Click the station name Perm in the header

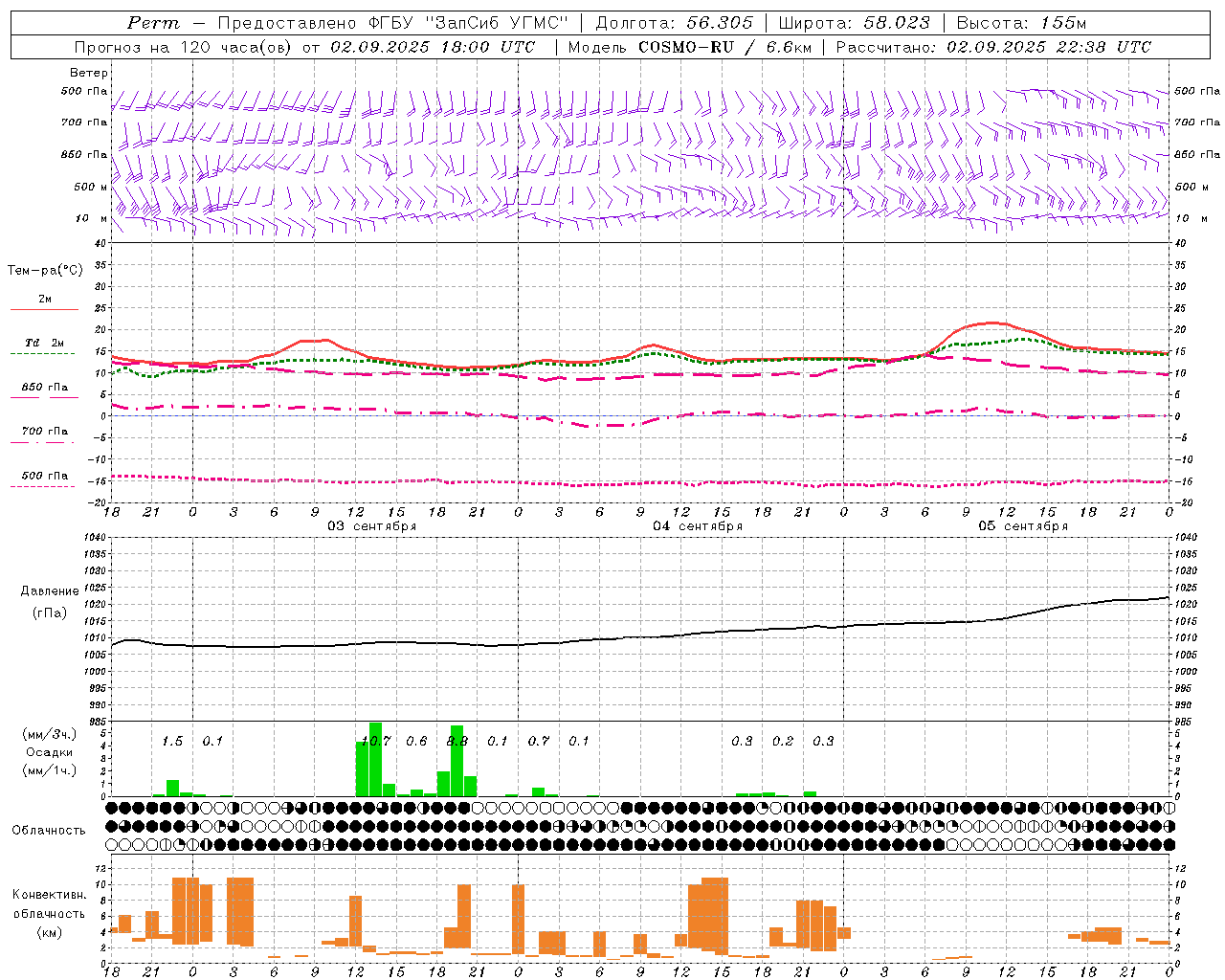153,23
